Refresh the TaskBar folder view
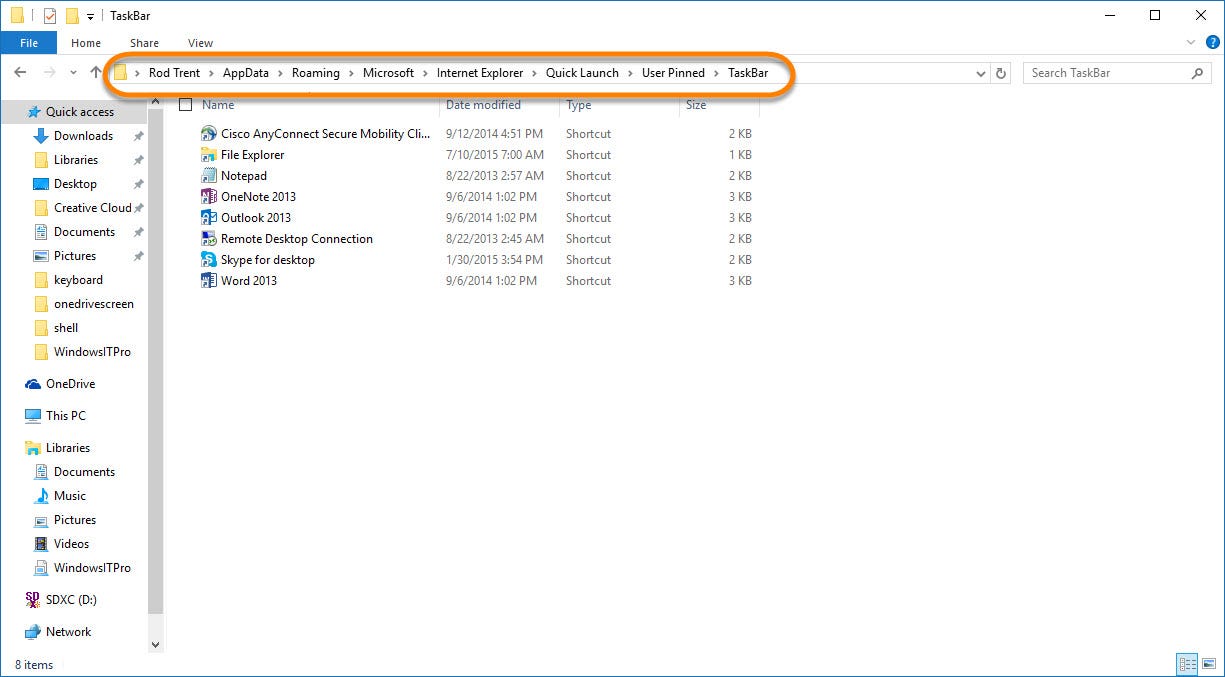The image size is (1225, 677). pyautogui.click(x=999, y=72)
